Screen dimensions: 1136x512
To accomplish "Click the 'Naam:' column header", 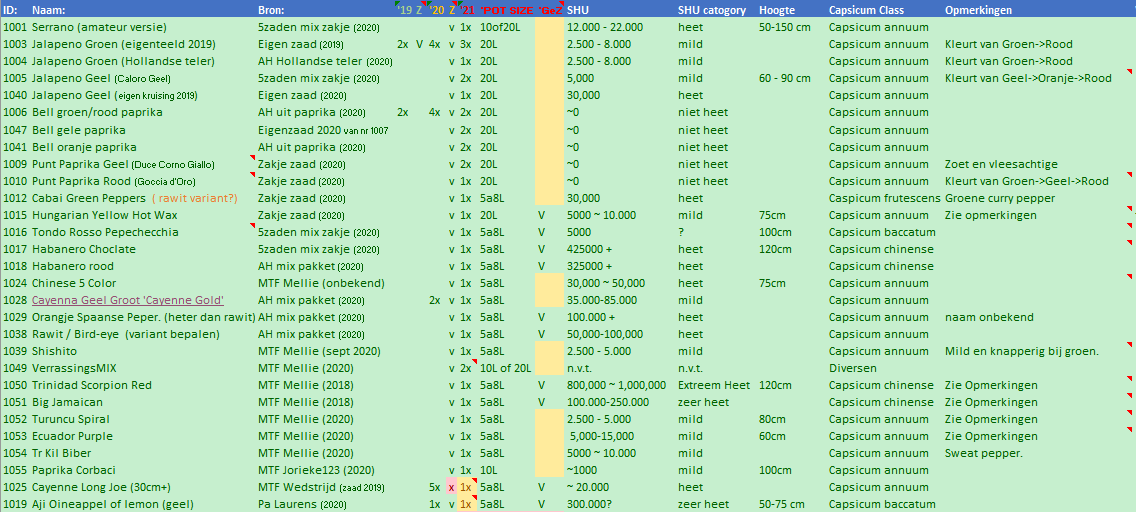I will pos(48,10).
